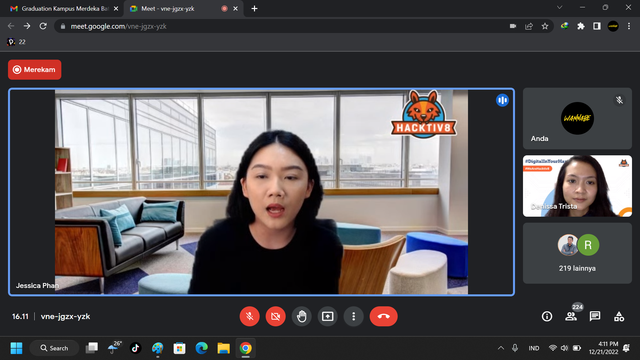The height and width of the screenshot is (360, 640).
Task: Click the Present now screen-share button
Action: [x=327, y=316]
